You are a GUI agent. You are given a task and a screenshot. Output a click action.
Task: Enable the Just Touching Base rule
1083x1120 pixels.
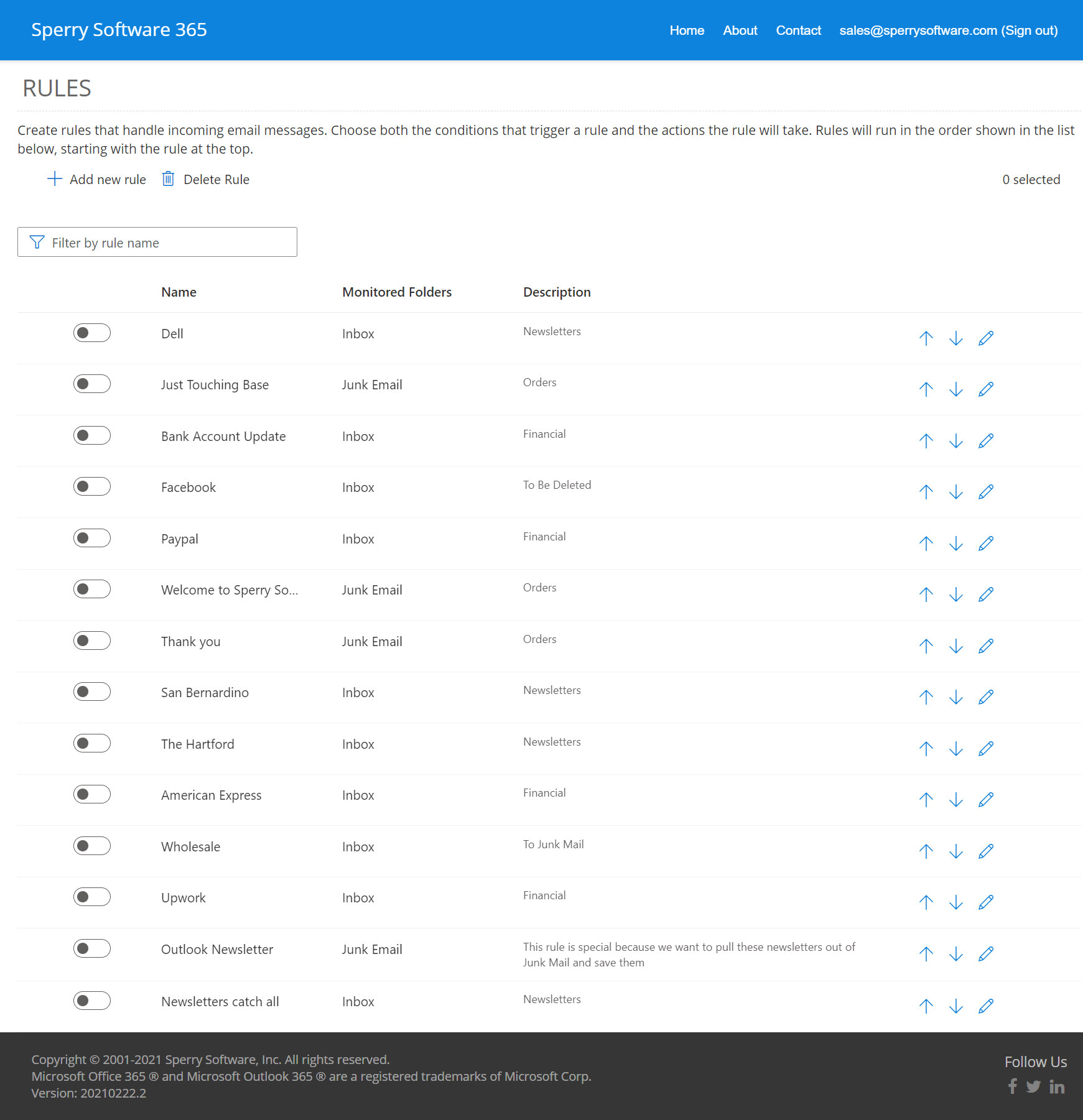point(92,384)
